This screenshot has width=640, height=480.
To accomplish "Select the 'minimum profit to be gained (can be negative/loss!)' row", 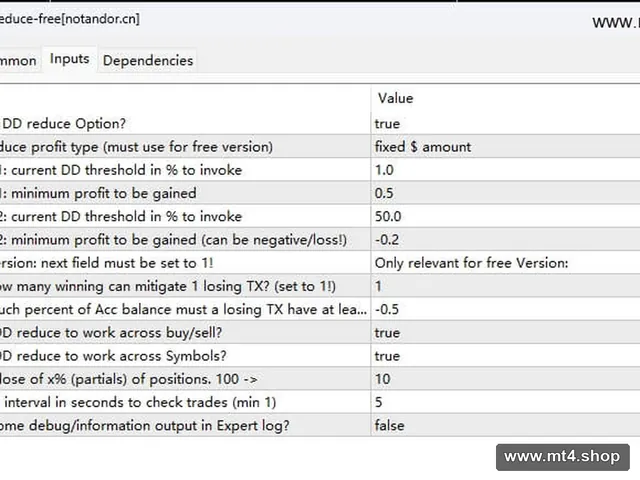I will click(320, 240).
